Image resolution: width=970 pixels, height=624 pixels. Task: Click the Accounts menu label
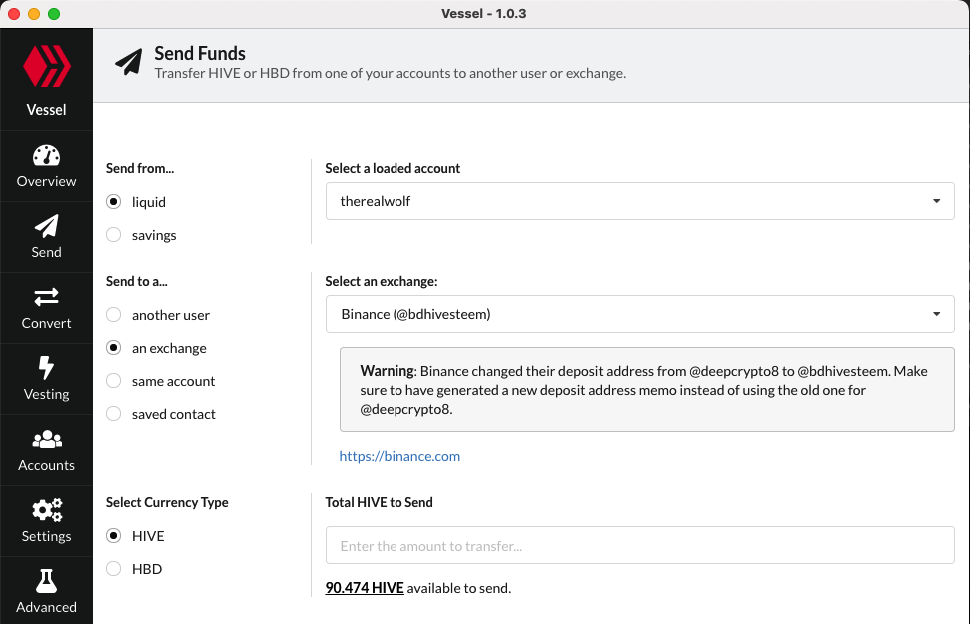pos(46,465)
